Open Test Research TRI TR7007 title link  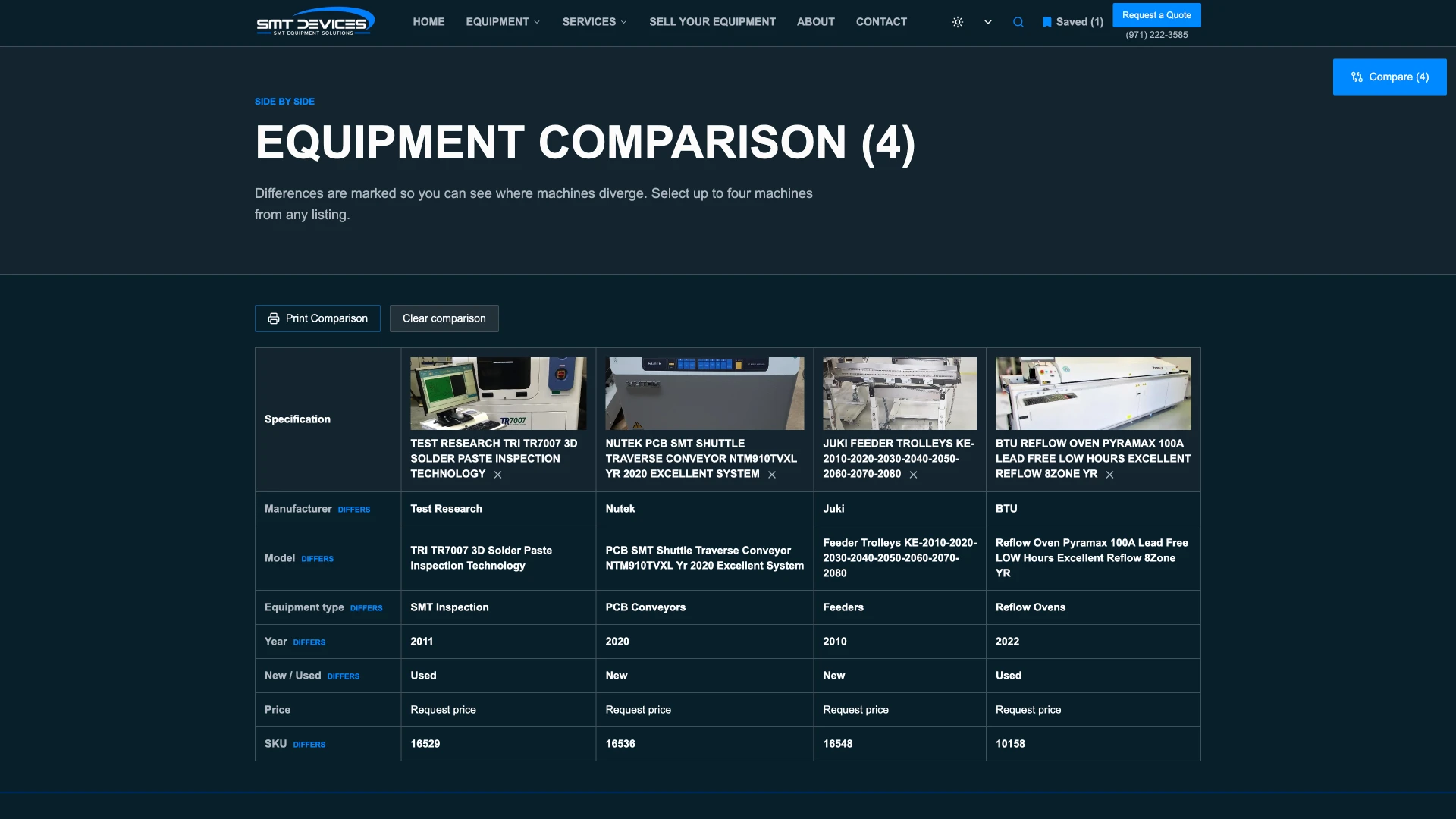tap(494, 458)
